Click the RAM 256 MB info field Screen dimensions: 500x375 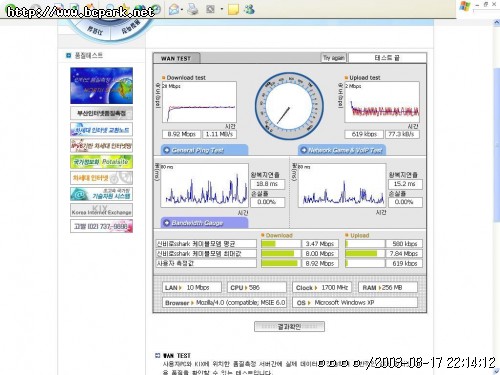tap(388, 287)
